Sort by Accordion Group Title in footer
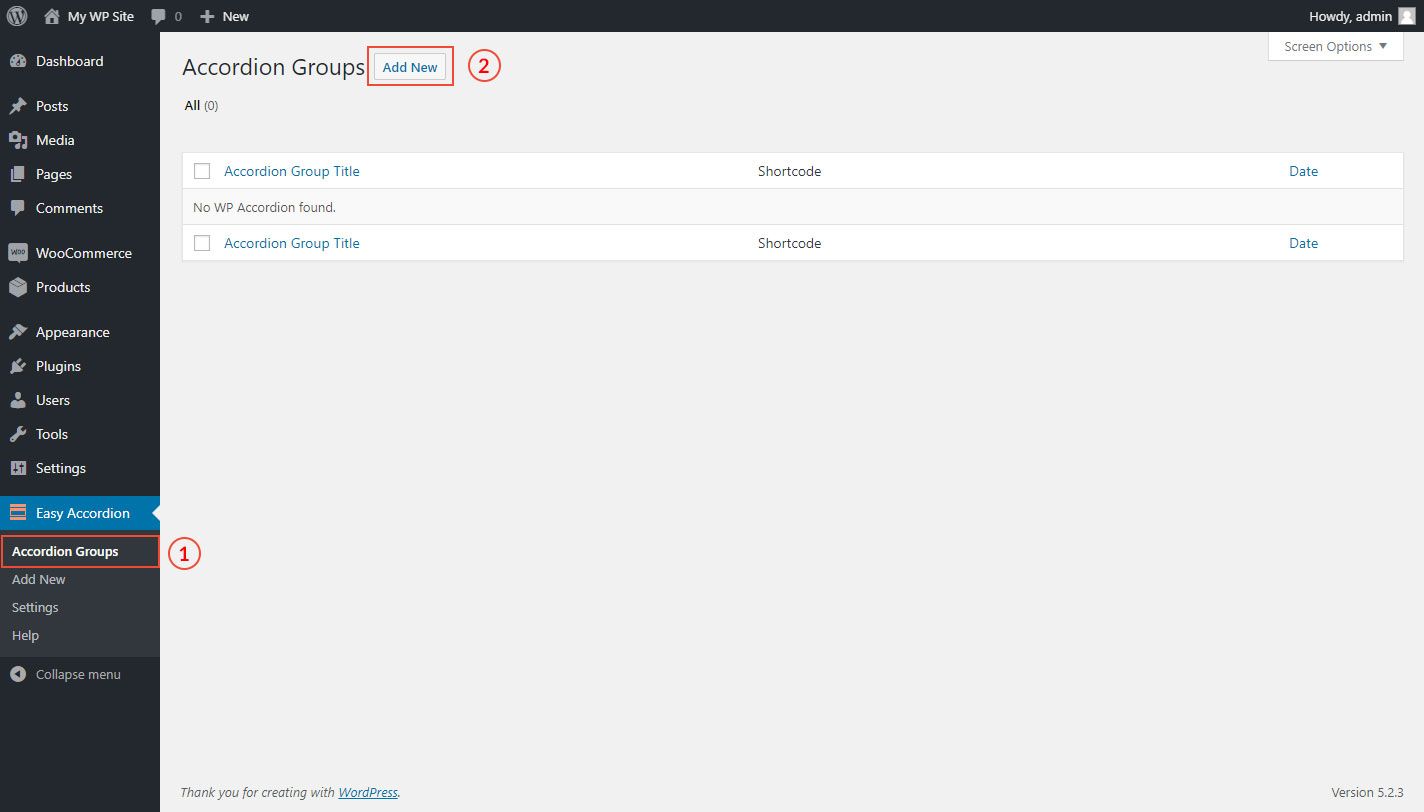Image resolution: width=1424 pixels, height=812 pixels. coord(292,243)
